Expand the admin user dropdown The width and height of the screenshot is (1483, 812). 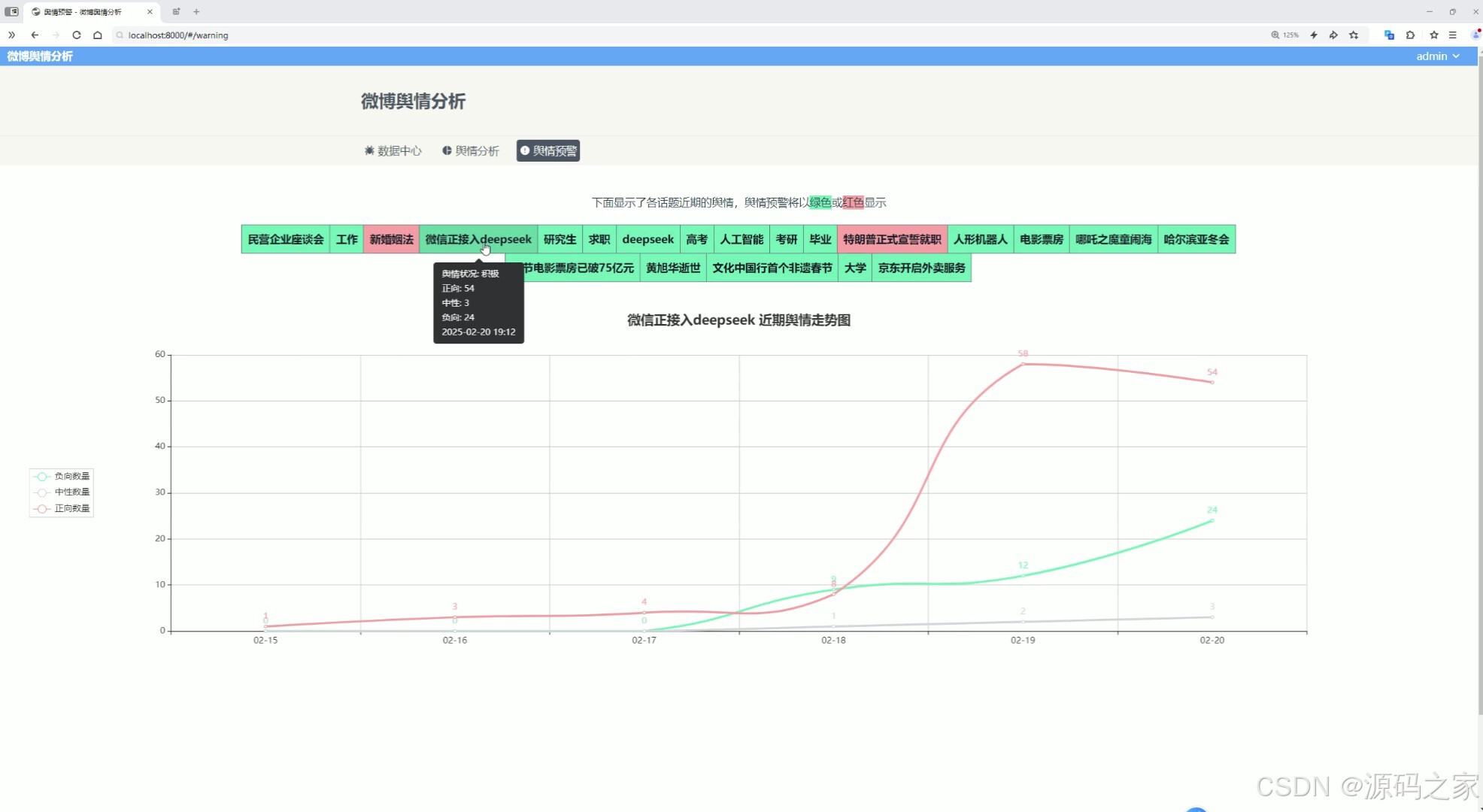tap(1437, 56)
